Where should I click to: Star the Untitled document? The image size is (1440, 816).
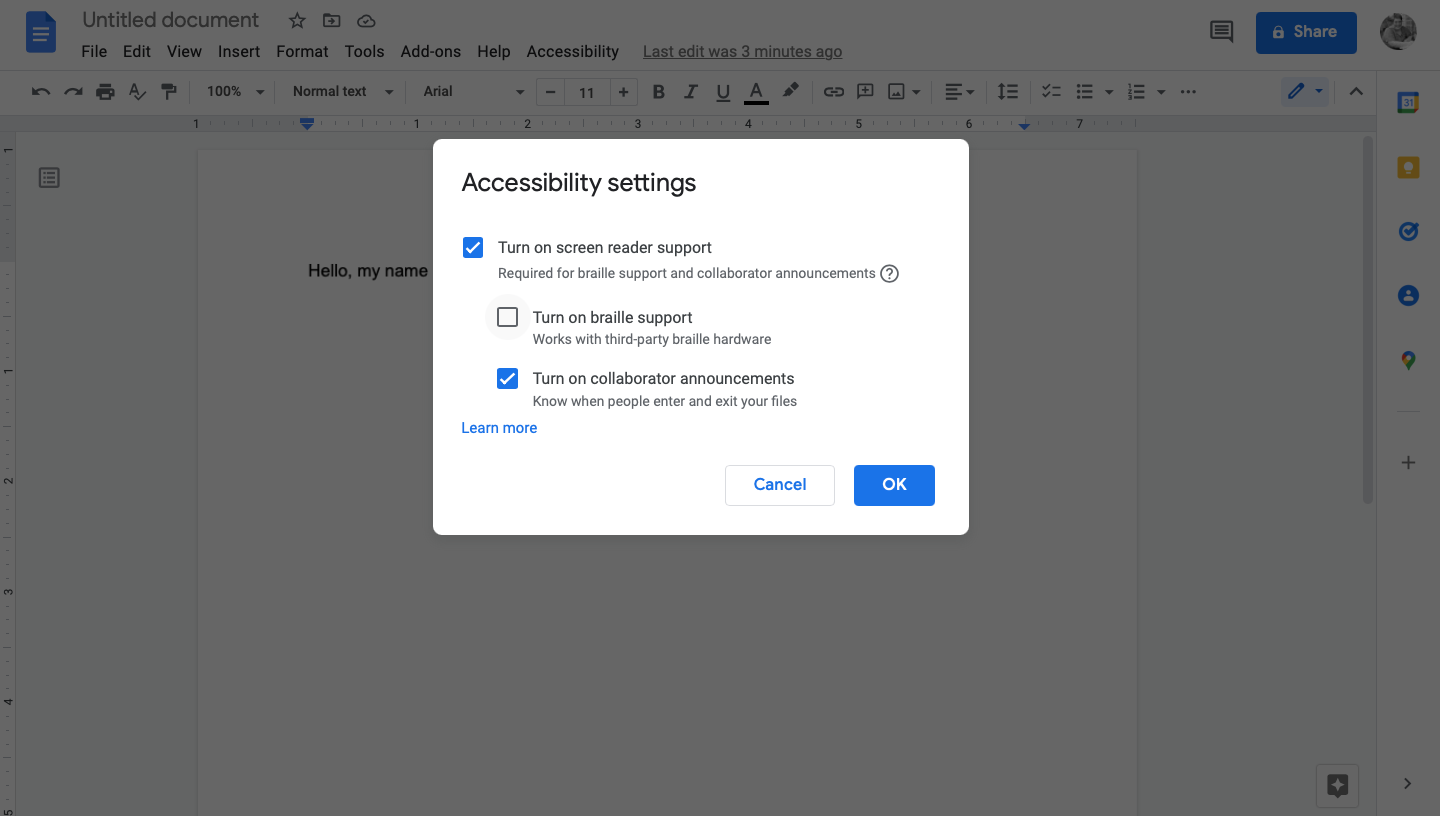(297, 21)
